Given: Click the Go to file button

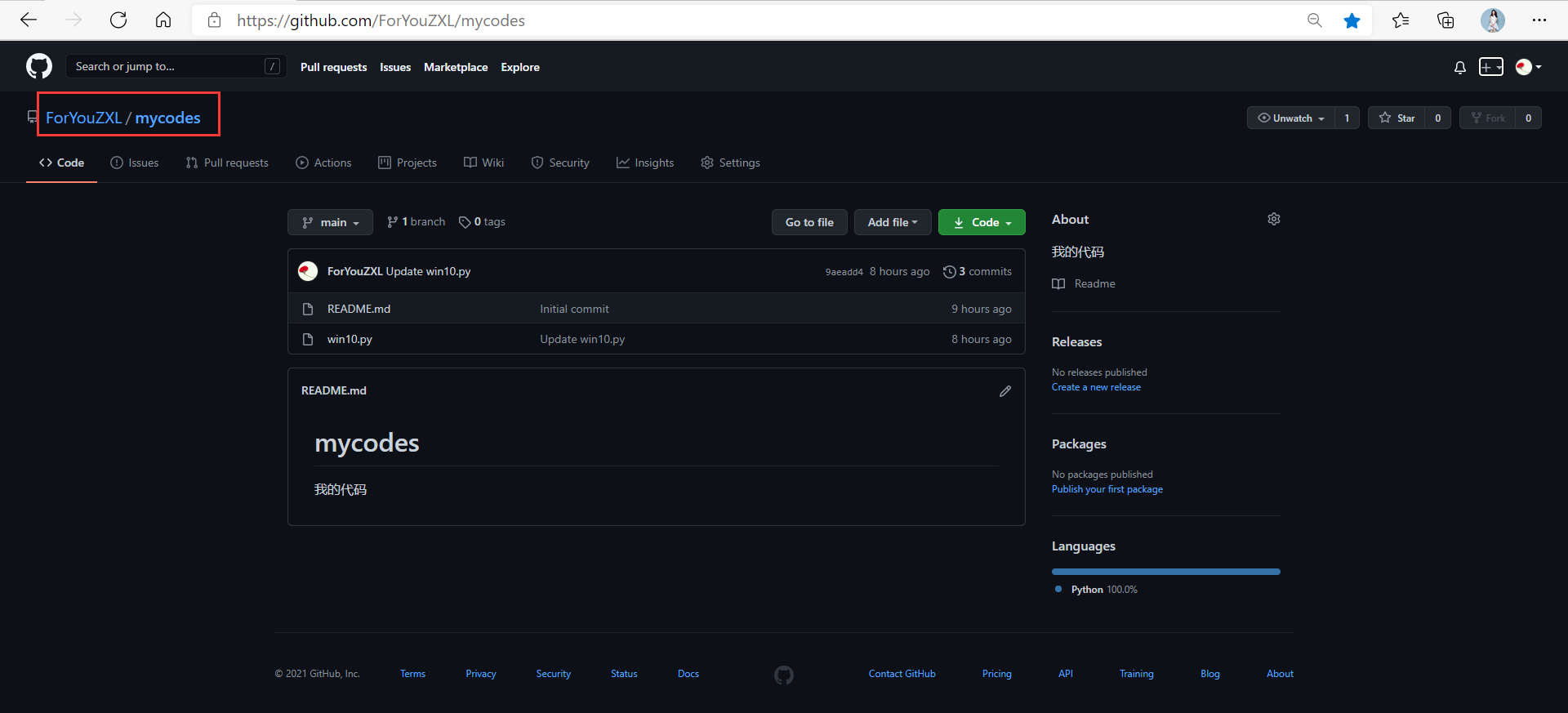Looking at the screenshot, I should coord(809,222).
